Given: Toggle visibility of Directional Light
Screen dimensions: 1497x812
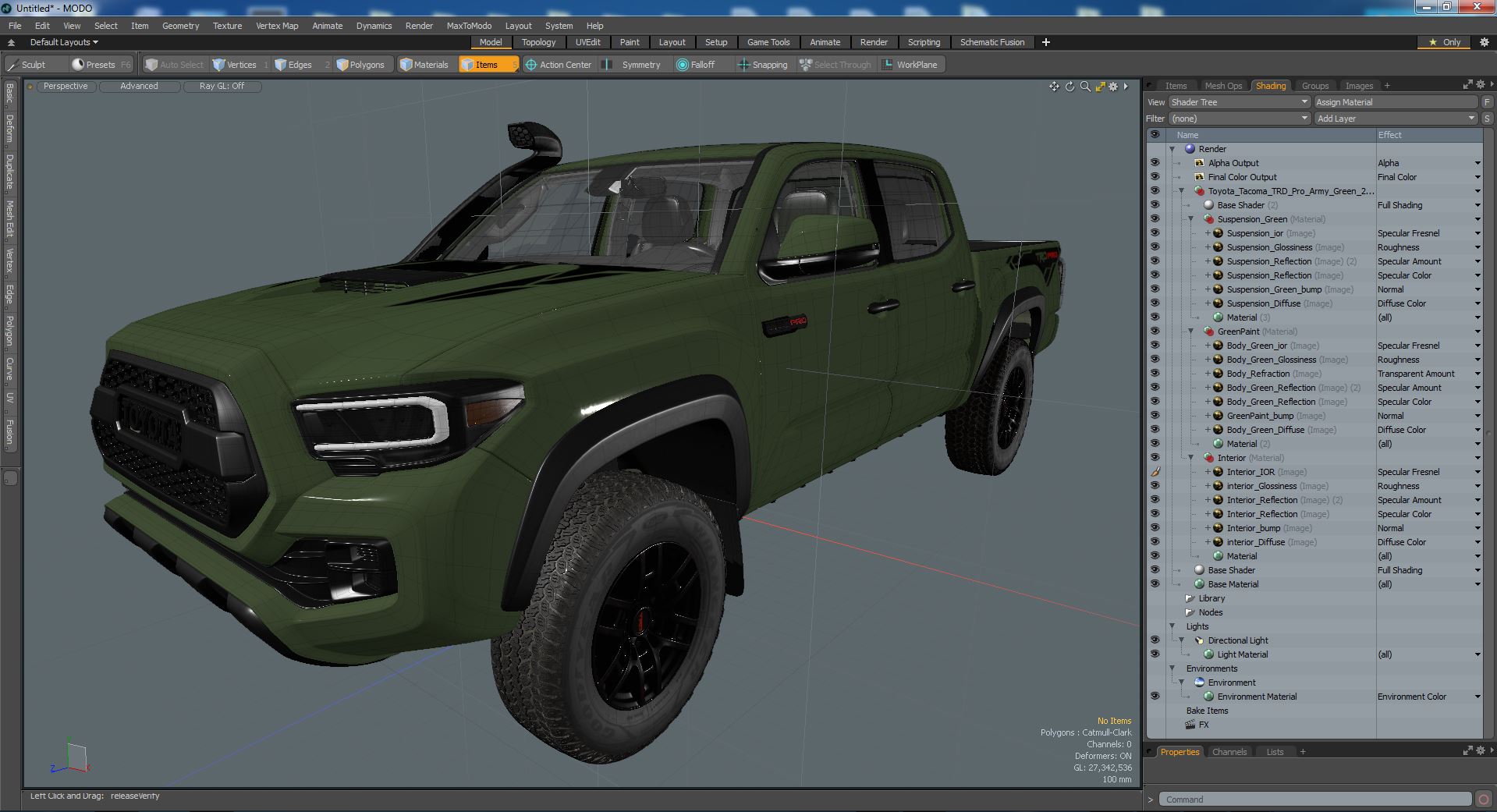Looking at the screenshot, I should pyautogui.click(x=1155, y=640).
